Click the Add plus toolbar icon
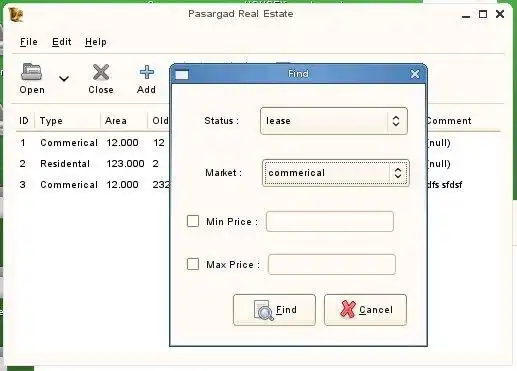 [x=147, y=72]
